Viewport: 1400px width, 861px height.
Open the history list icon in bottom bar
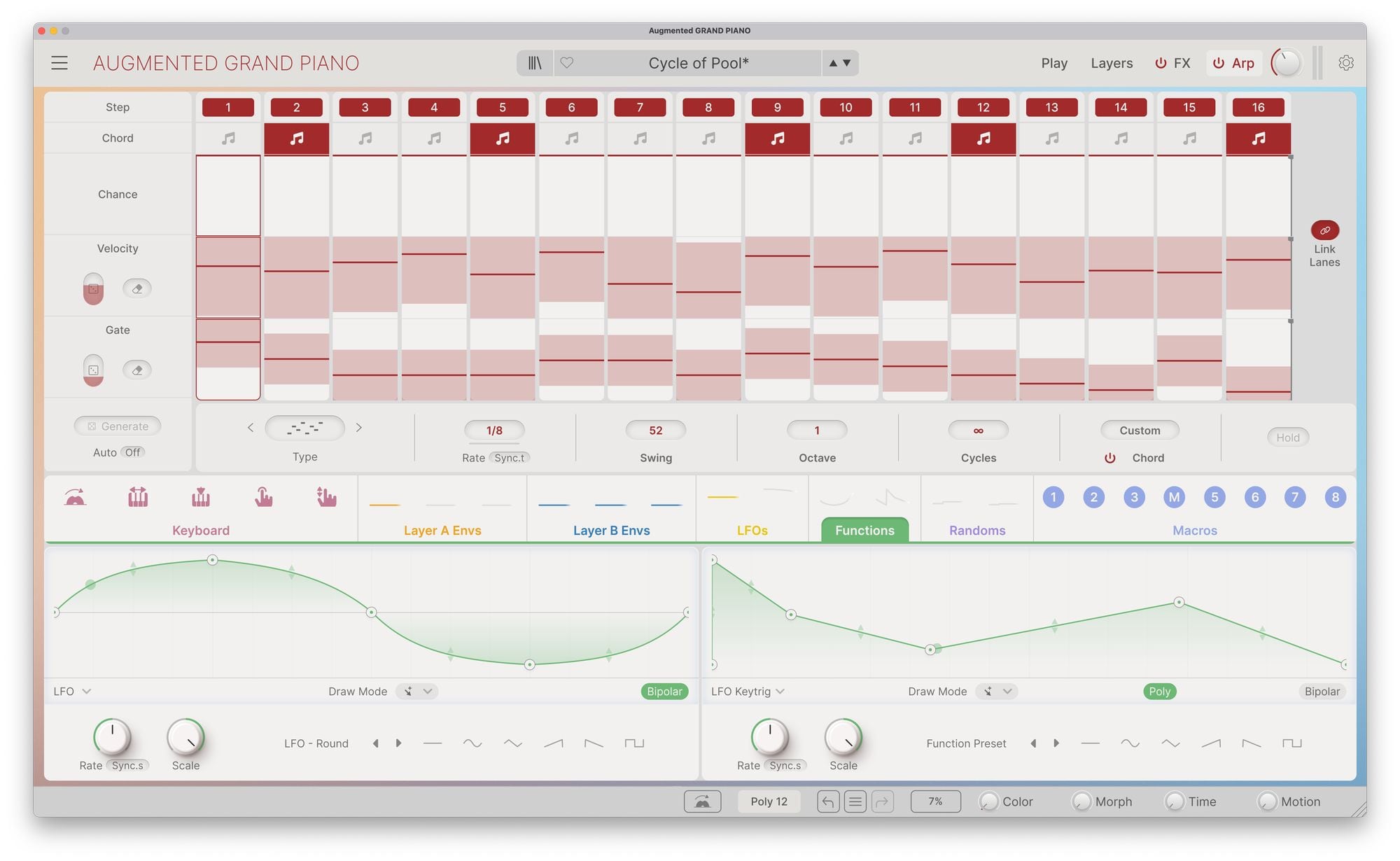tap(855, 801)
